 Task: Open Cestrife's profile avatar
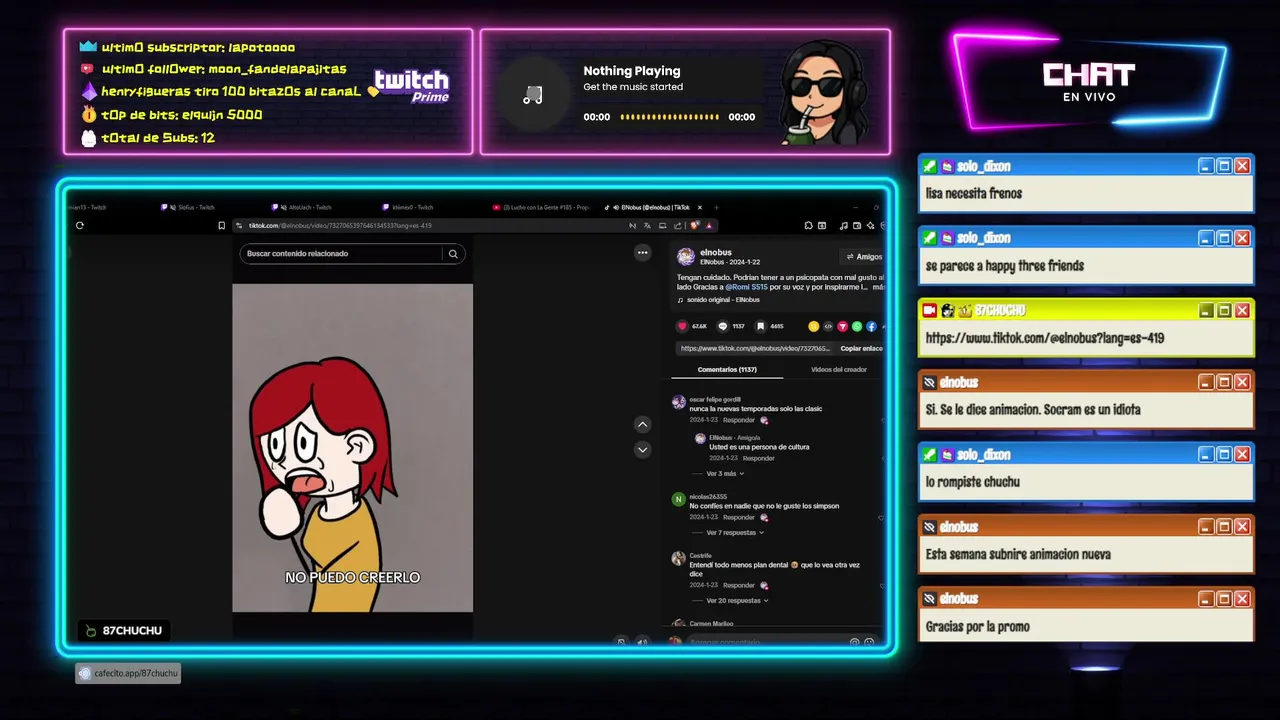679,558
